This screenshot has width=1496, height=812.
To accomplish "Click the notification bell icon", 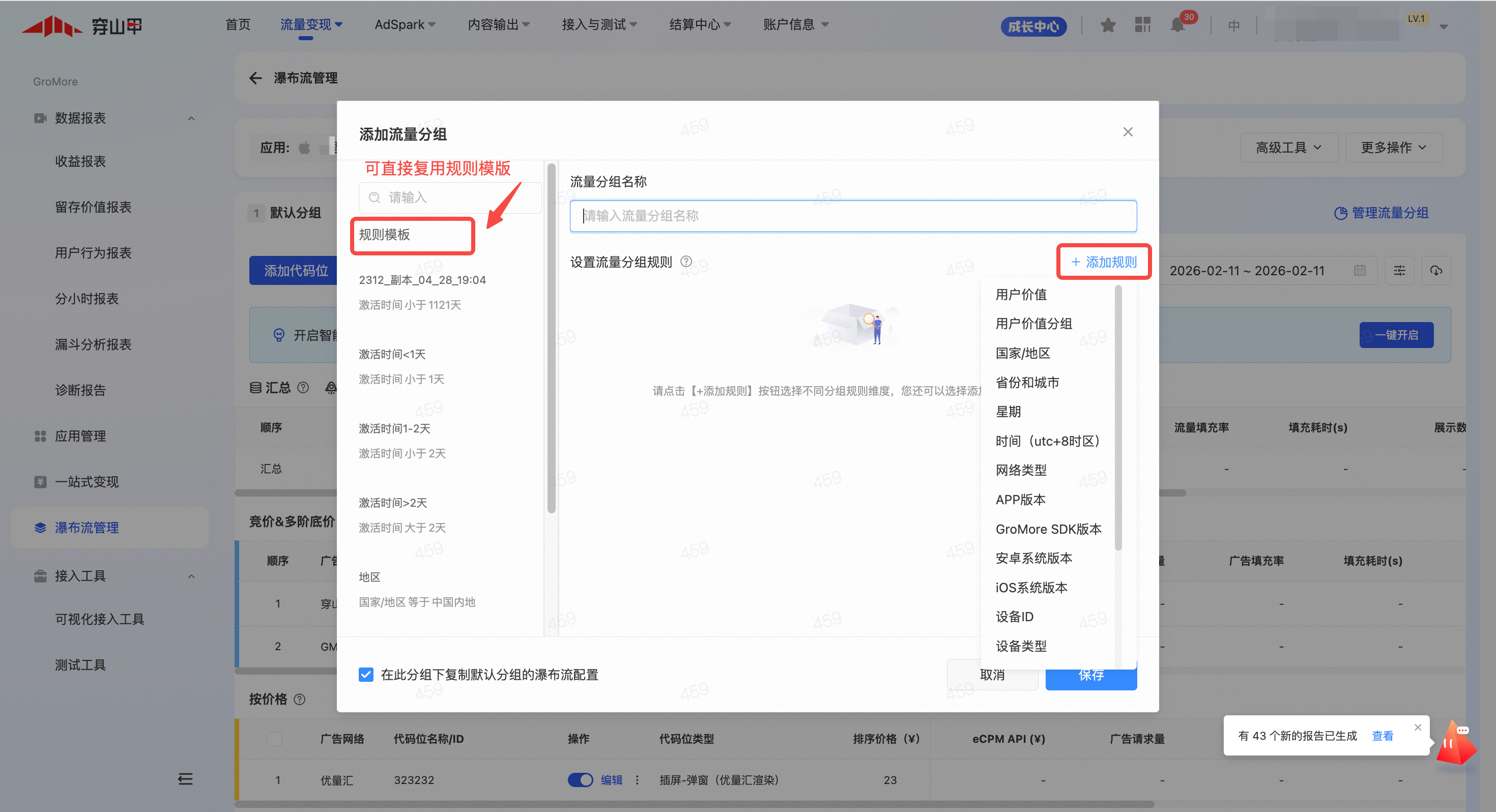I will 1176,25.
